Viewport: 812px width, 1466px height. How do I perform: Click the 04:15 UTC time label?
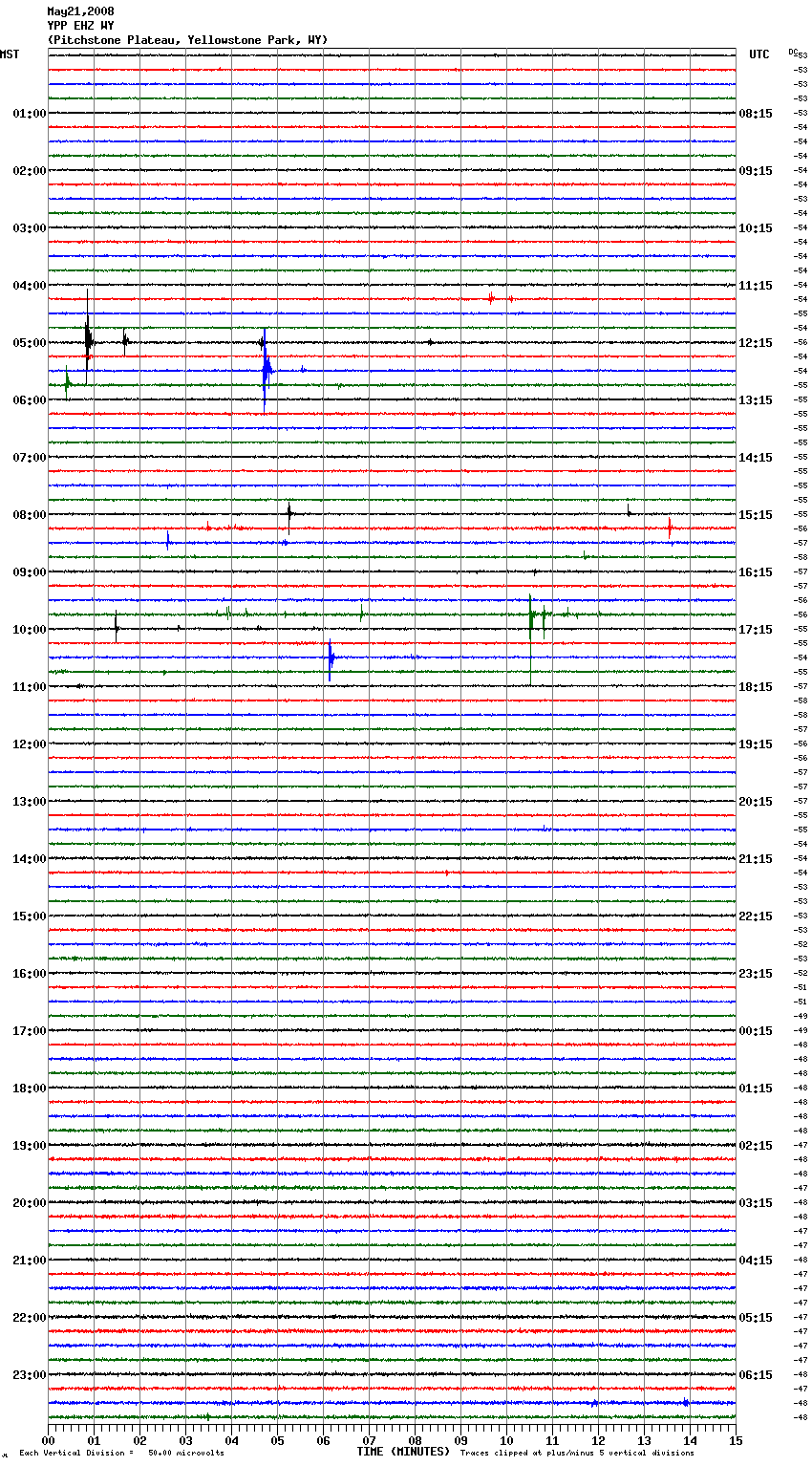[756, 1261]
